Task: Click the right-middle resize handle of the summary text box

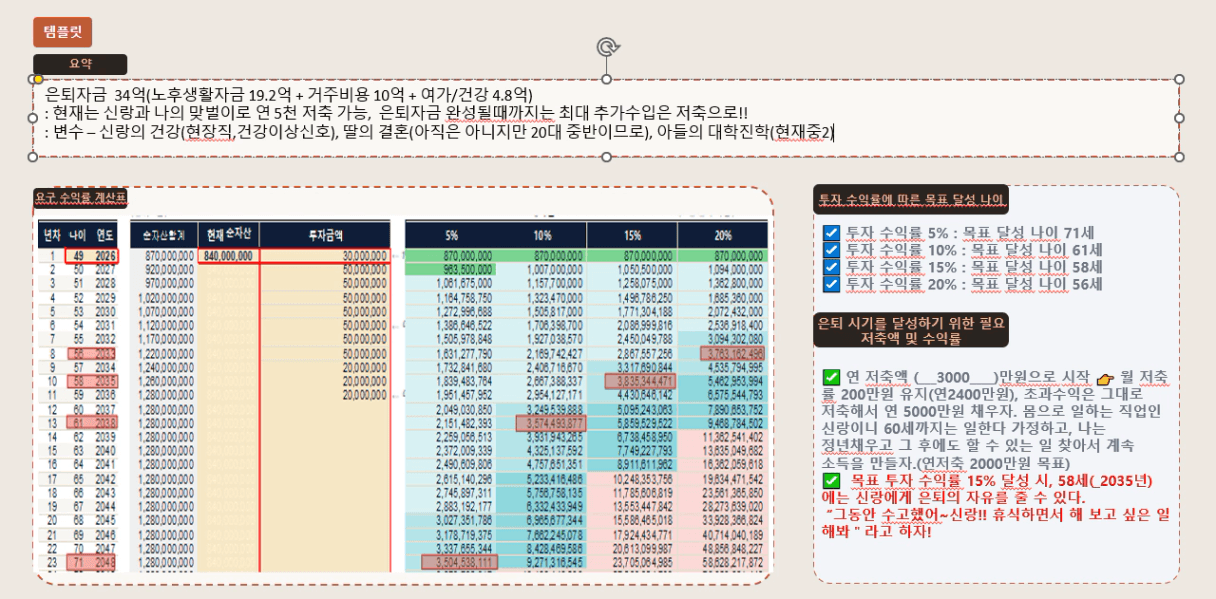Action: [x=1179, y=118]
